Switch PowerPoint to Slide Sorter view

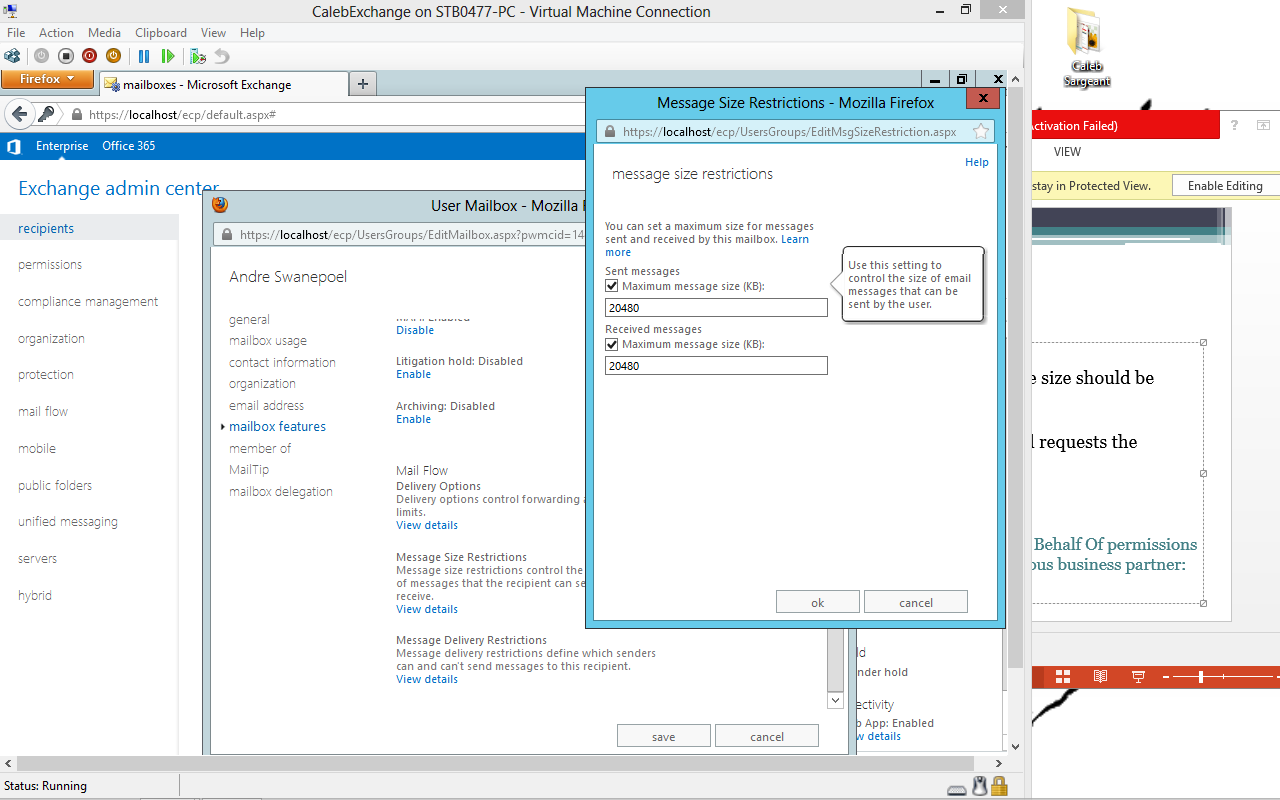[1063, 677]
